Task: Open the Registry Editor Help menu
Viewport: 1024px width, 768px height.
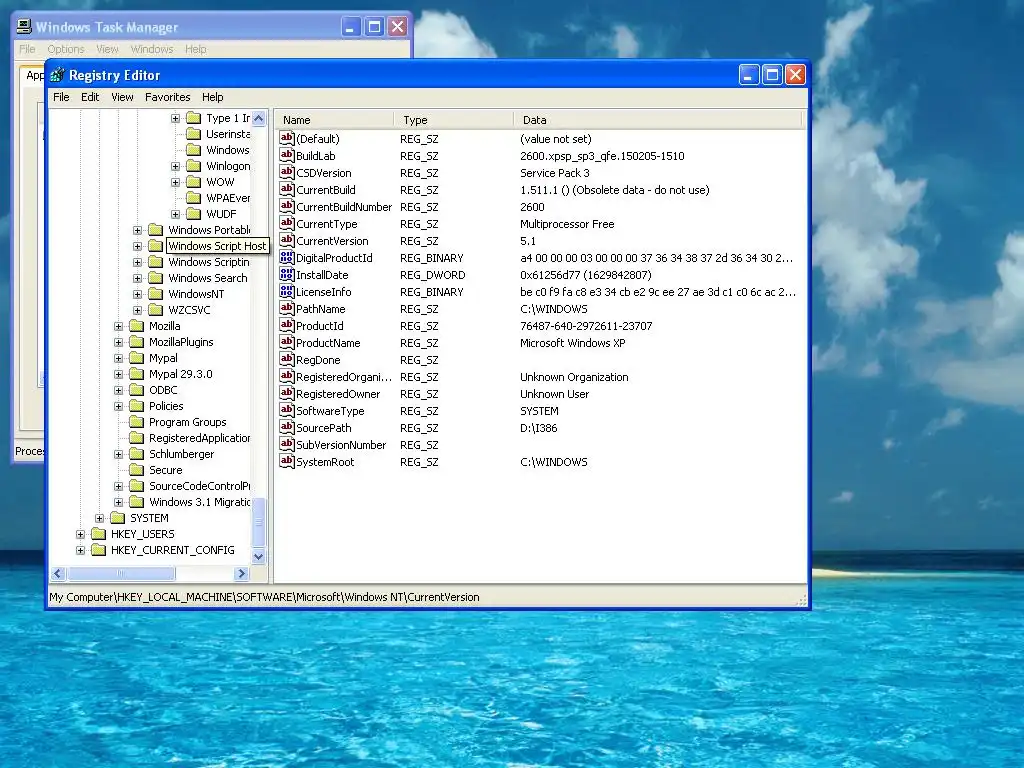Action: point(212,97)
